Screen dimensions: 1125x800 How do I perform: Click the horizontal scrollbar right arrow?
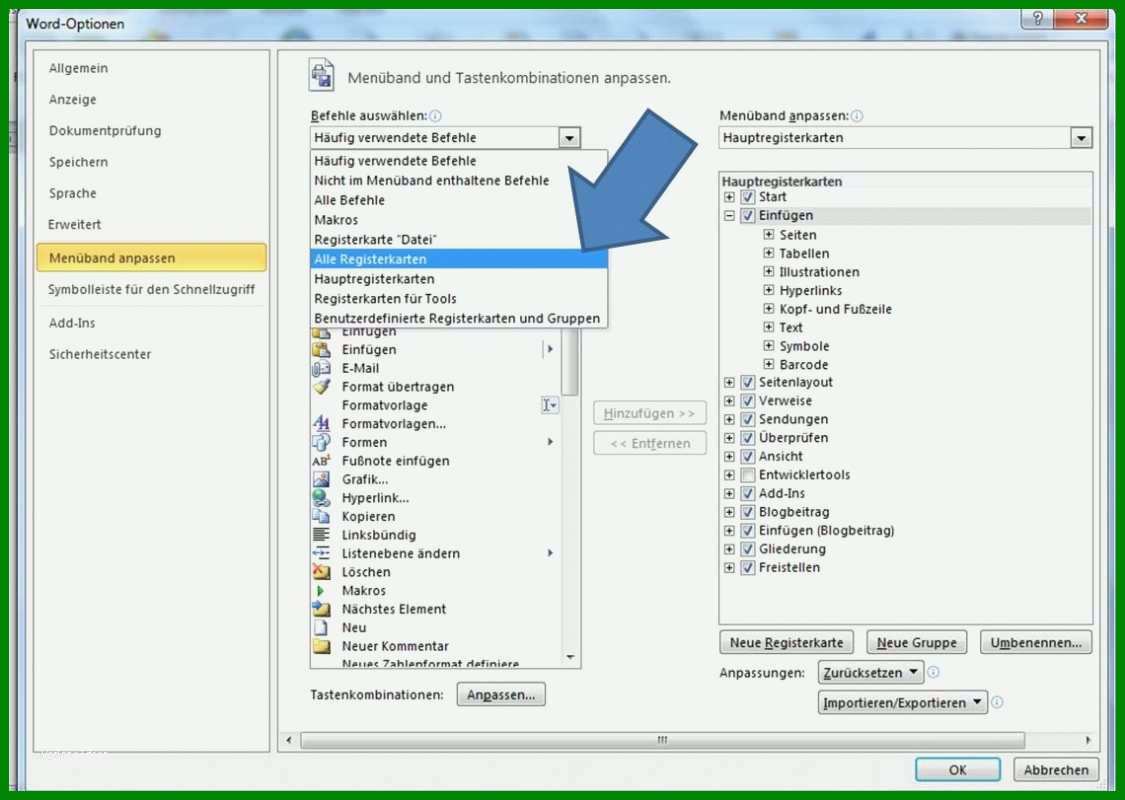(1088, 740)
